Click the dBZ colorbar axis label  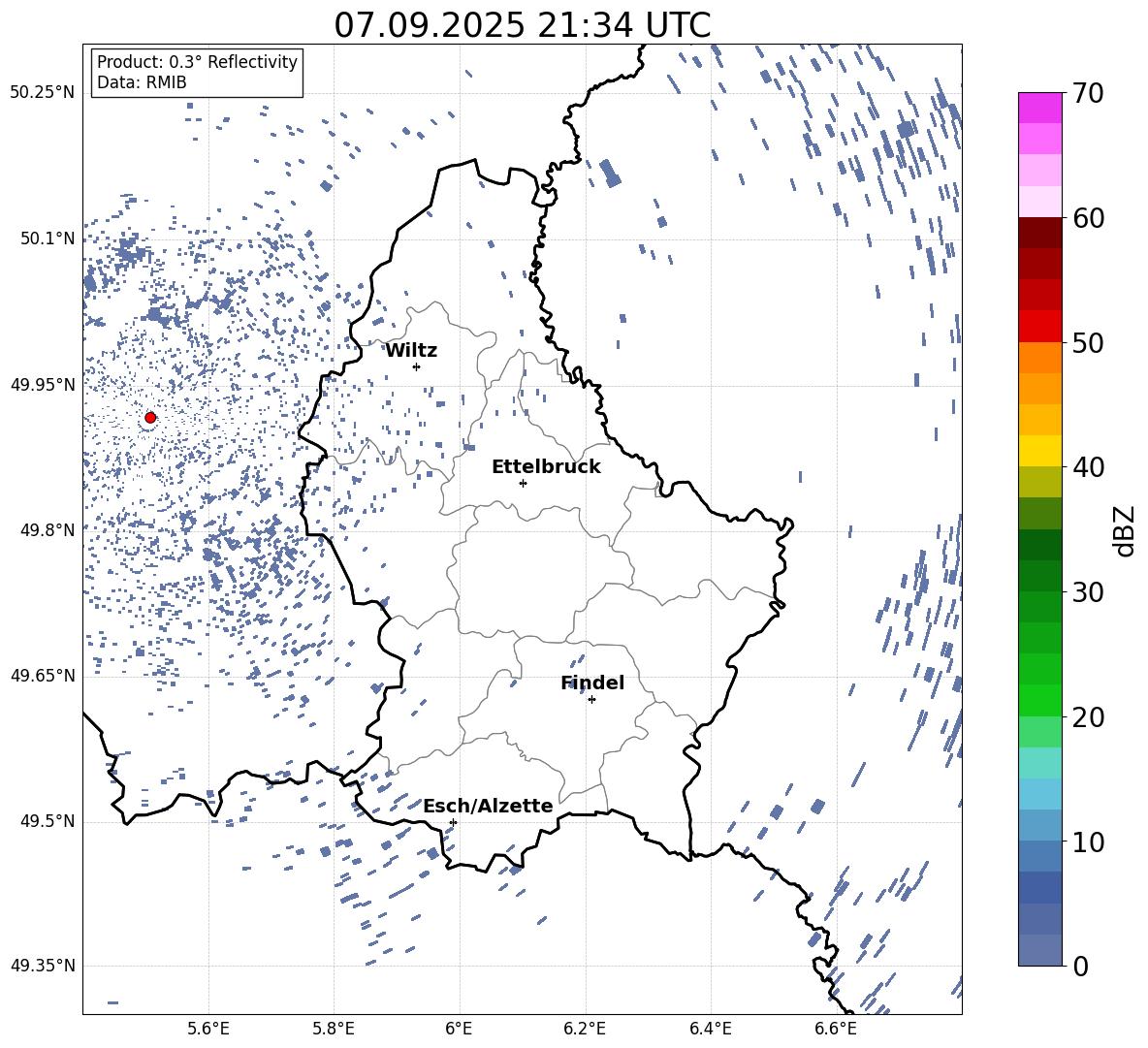click(x=1126, y=530)
